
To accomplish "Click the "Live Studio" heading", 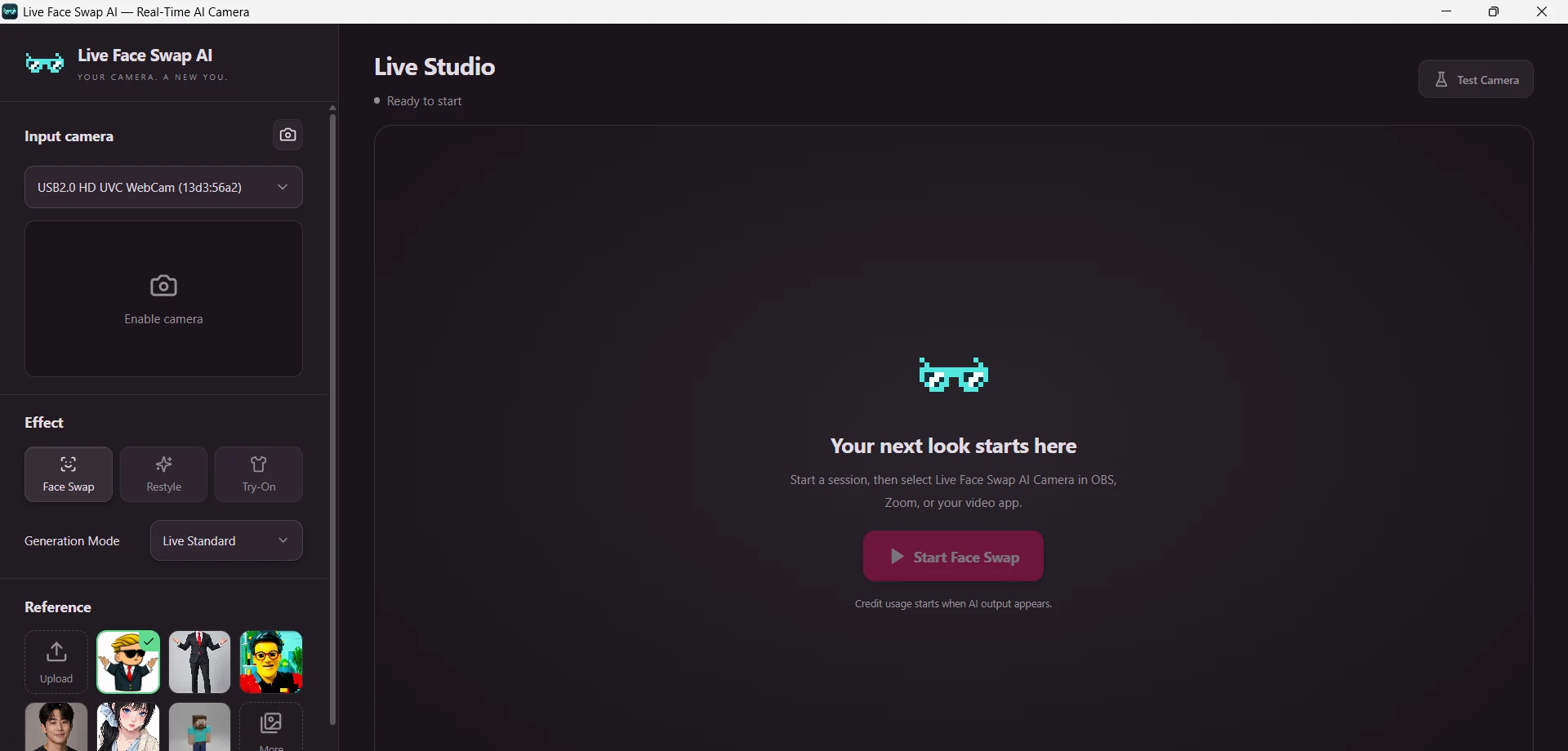I will click(434, 67).
